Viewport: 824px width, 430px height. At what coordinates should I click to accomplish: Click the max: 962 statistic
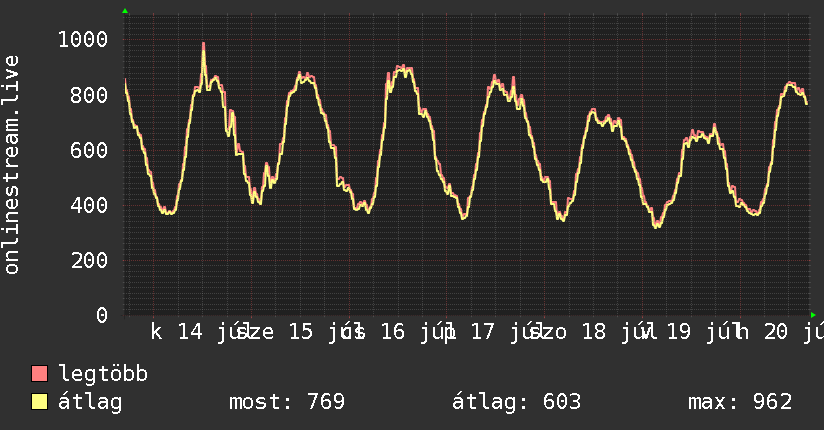[740, 402]
